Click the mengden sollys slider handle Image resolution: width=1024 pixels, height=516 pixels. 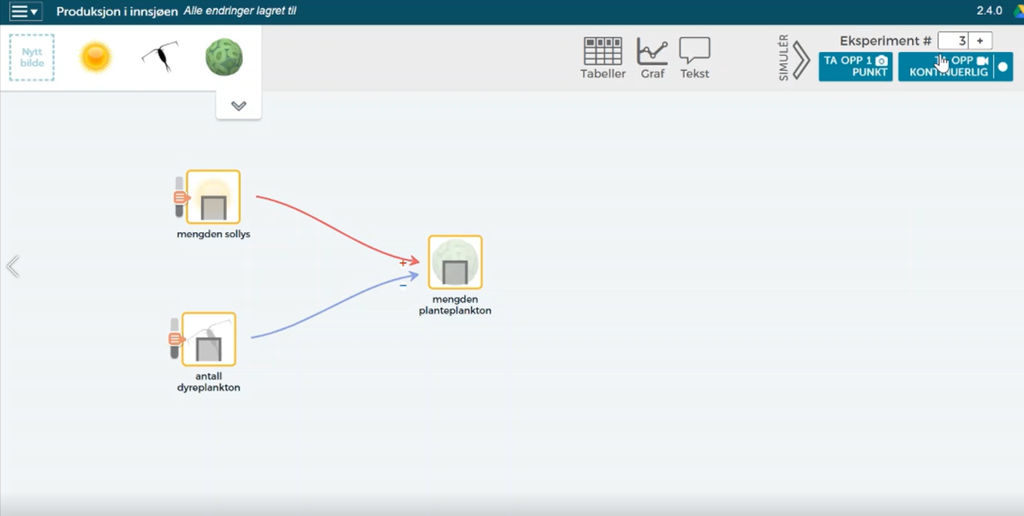(x=181, y=197)
